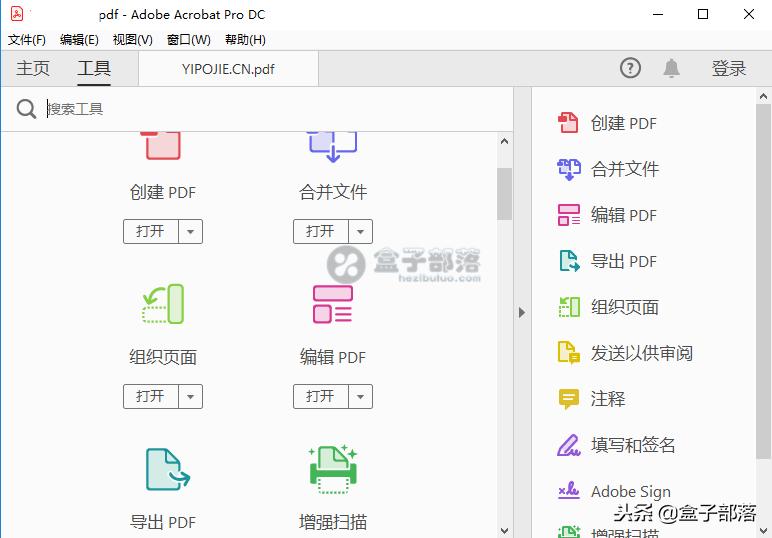Click the tools list scroll down arrow
The height and width of the screenshot is (538, 772).
tap(504, 531)
